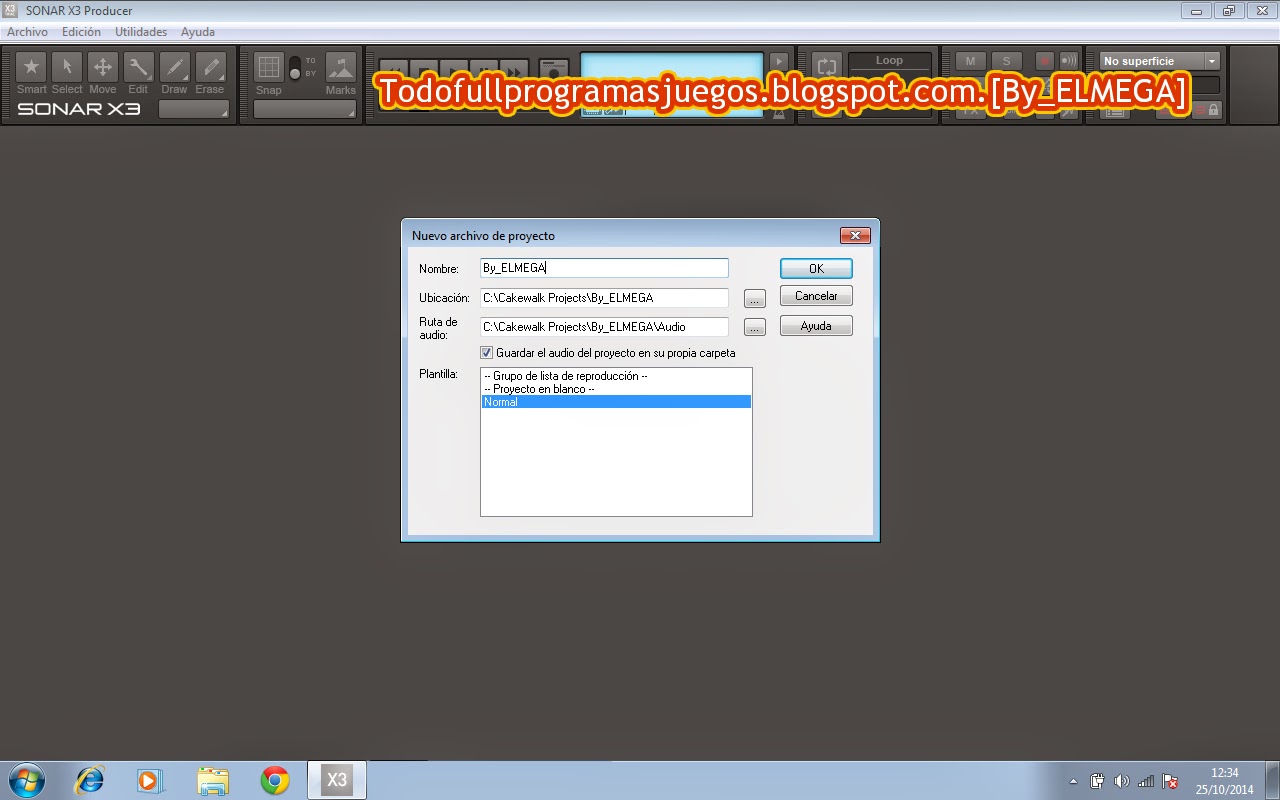Click the Ruta de audio path field

[x=604, y=327]
